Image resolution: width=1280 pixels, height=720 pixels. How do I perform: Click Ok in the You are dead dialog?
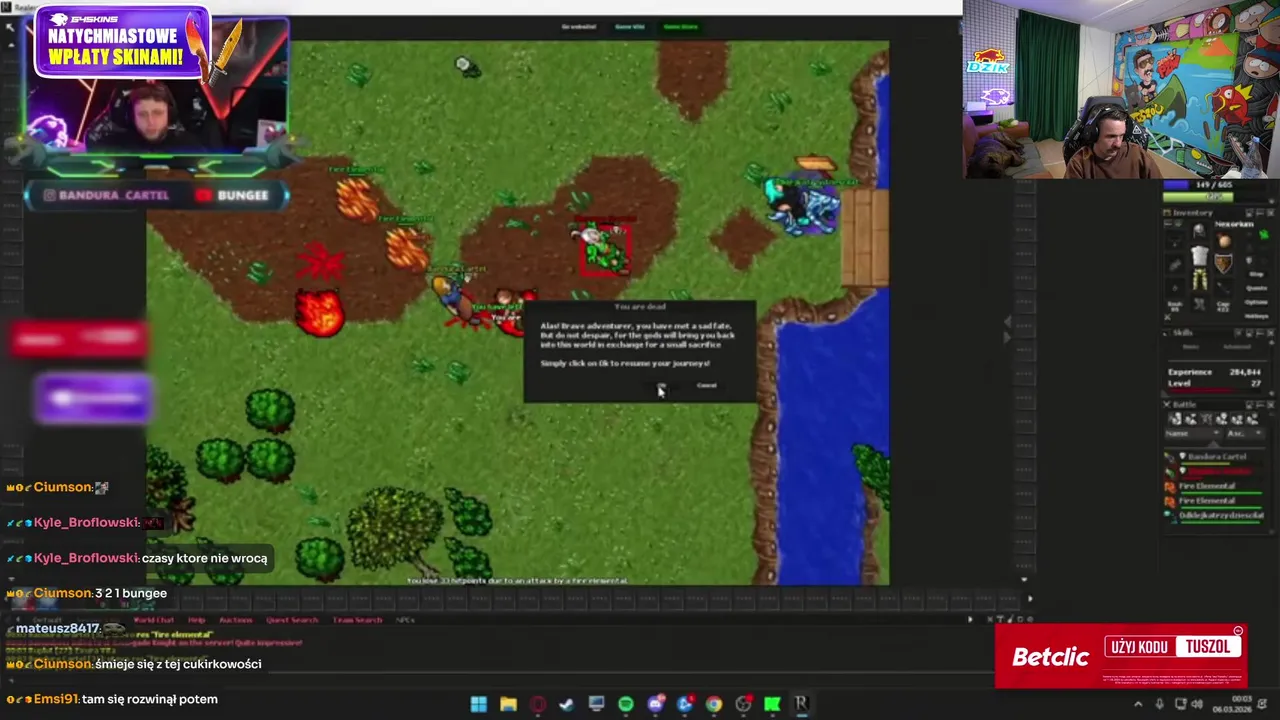[x=661, y=385]
